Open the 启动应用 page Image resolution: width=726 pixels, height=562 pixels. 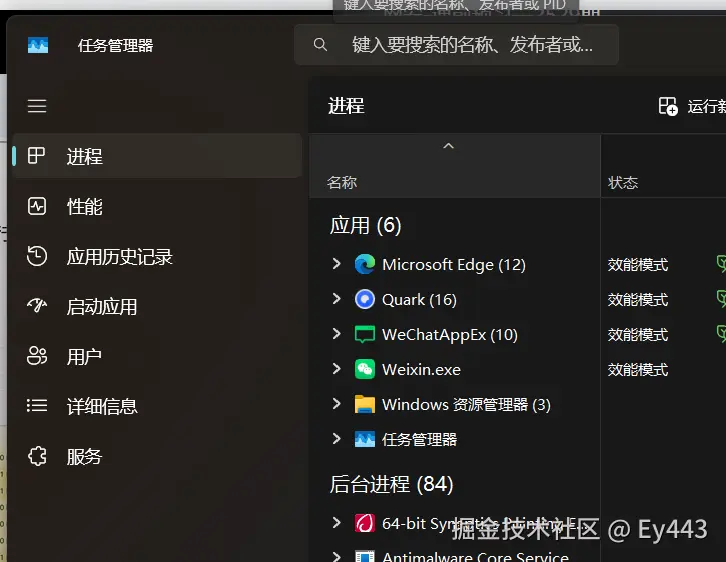pyautogui.click(x=157, y=306)
